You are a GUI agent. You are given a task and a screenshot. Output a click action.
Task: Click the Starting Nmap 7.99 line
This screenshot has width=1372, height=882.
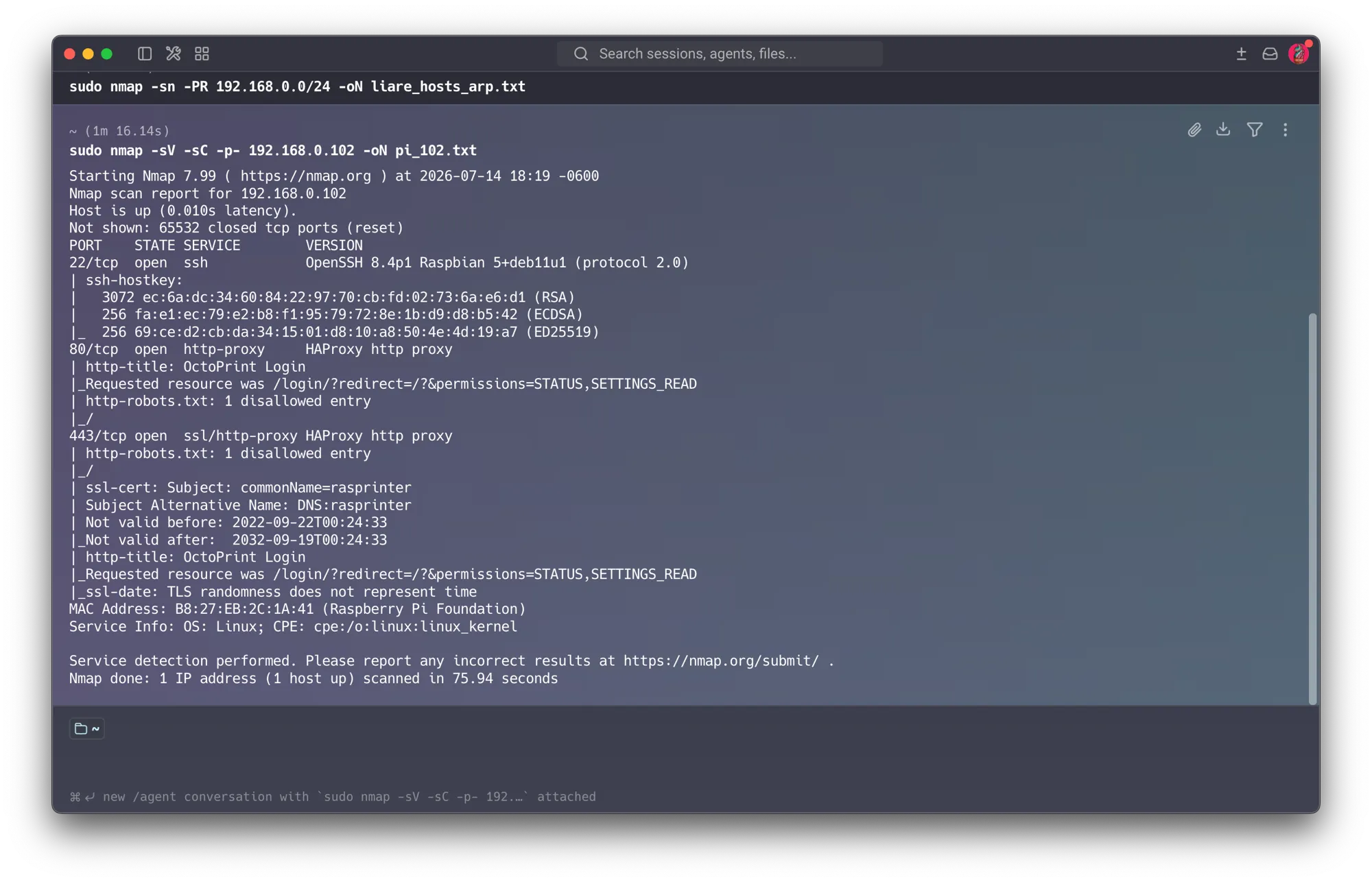[334, 176]
